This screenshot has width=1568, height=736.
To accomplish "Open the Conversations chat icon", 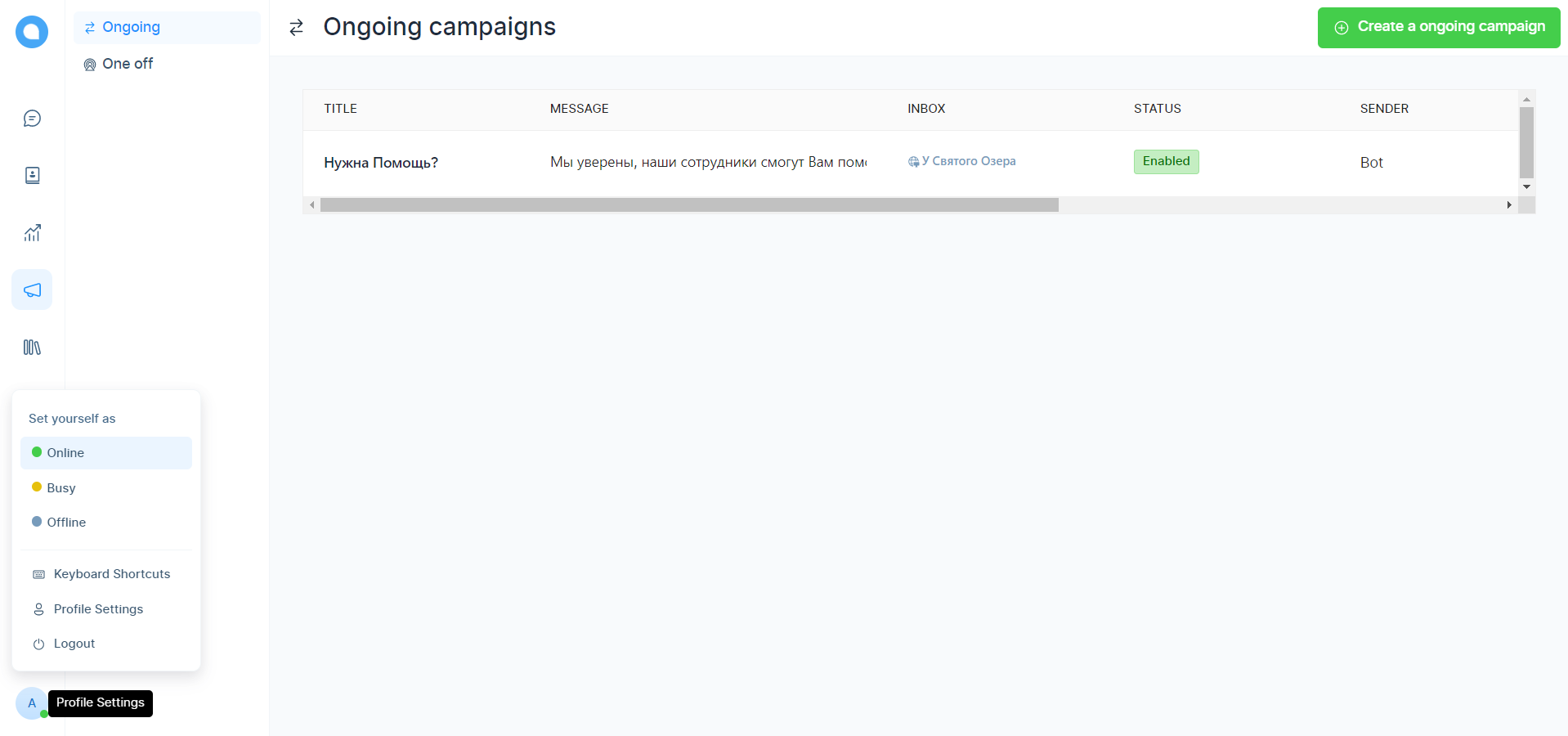I will point(31,118).
